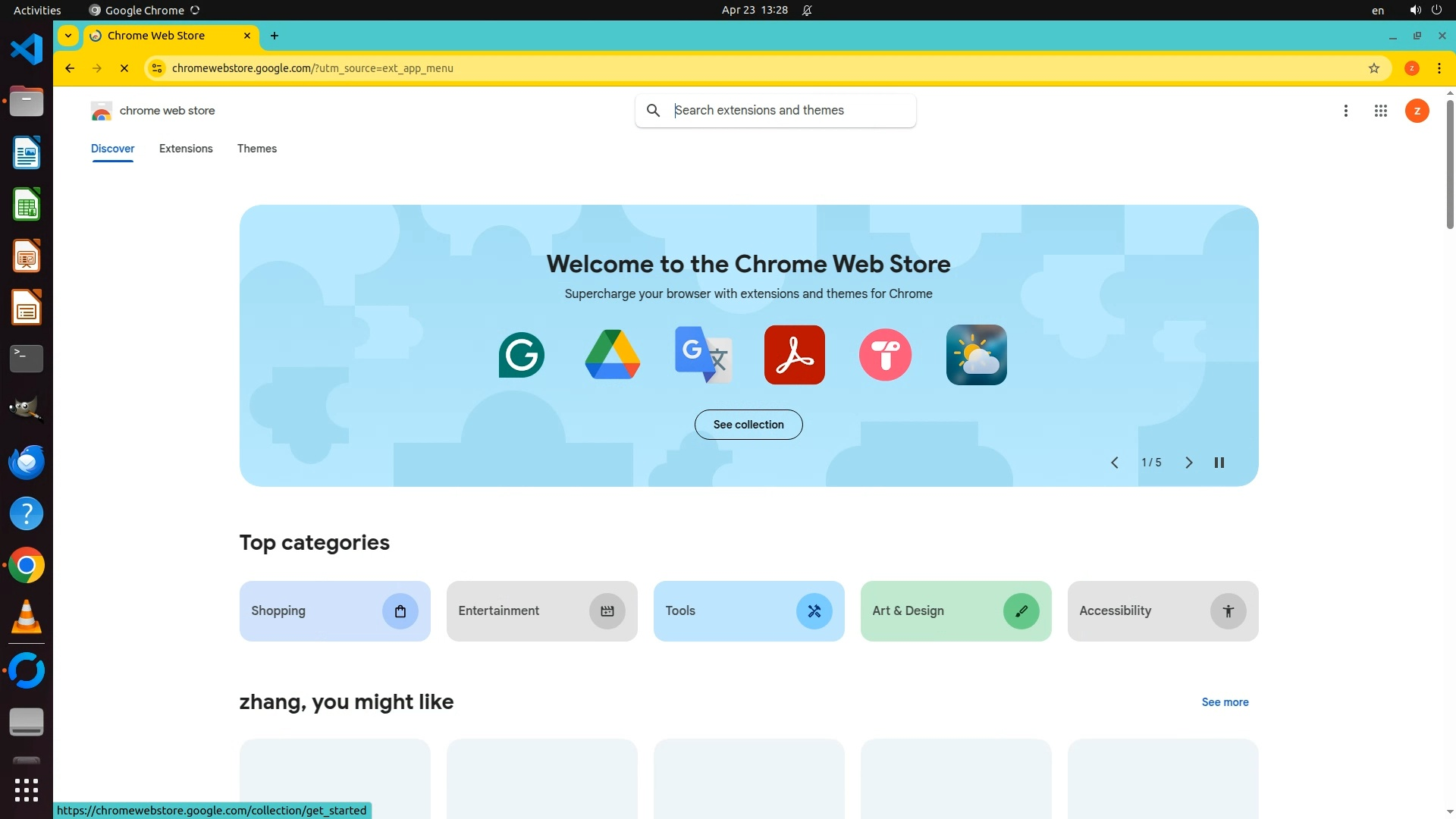Click the weather extension icon
The width and height of the screenshot is (1456, 819).
coord(976,355)
